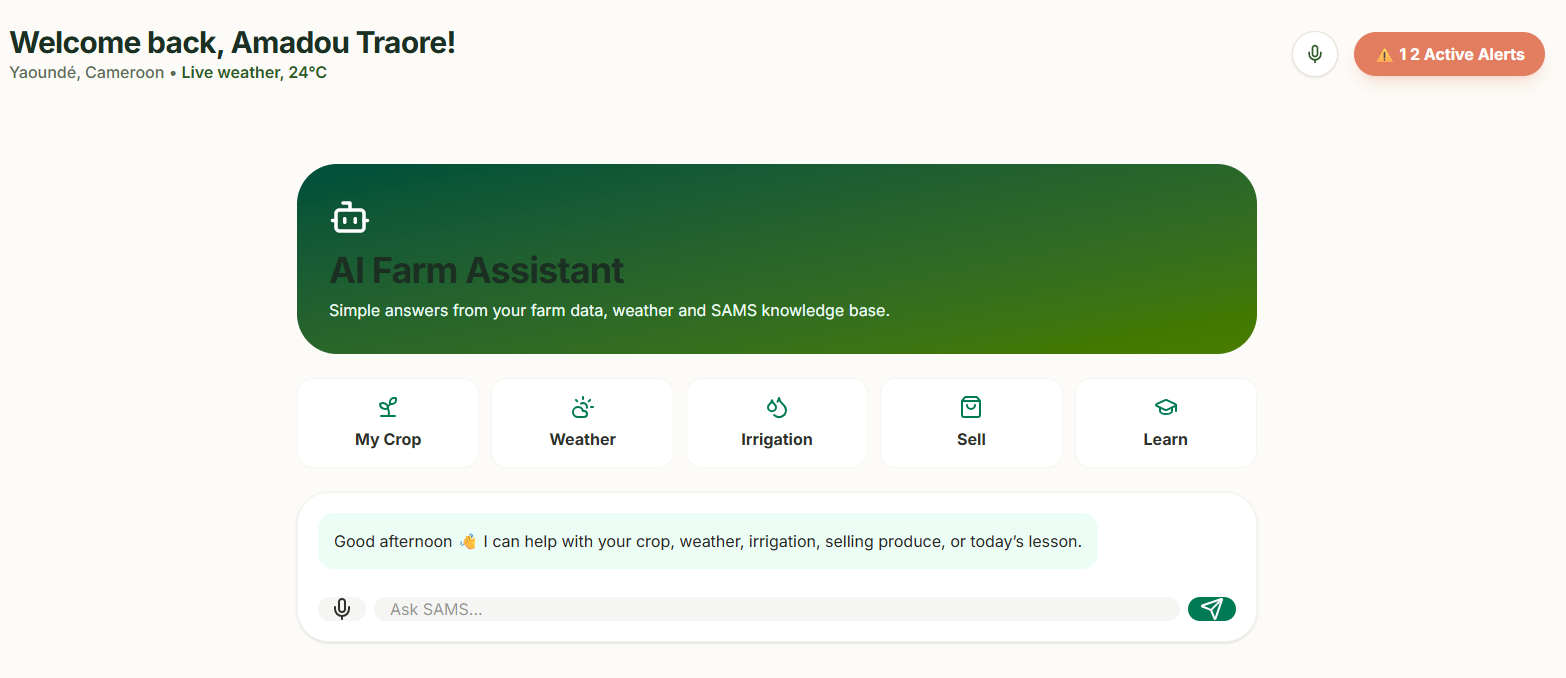The image size is (1566, 678).
Task: Open the Learn quick action label
Action: 1166,439
